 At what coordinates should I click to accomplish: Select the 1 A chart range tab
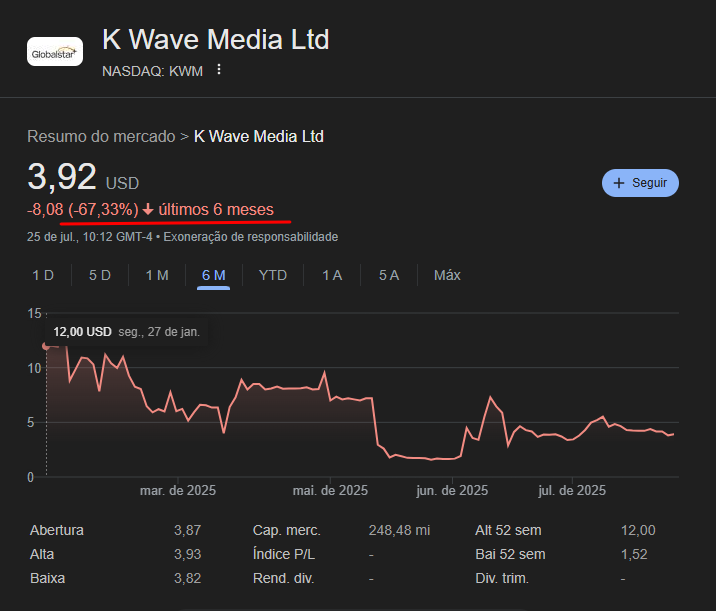pyautogui.click(x=332, y=275)
